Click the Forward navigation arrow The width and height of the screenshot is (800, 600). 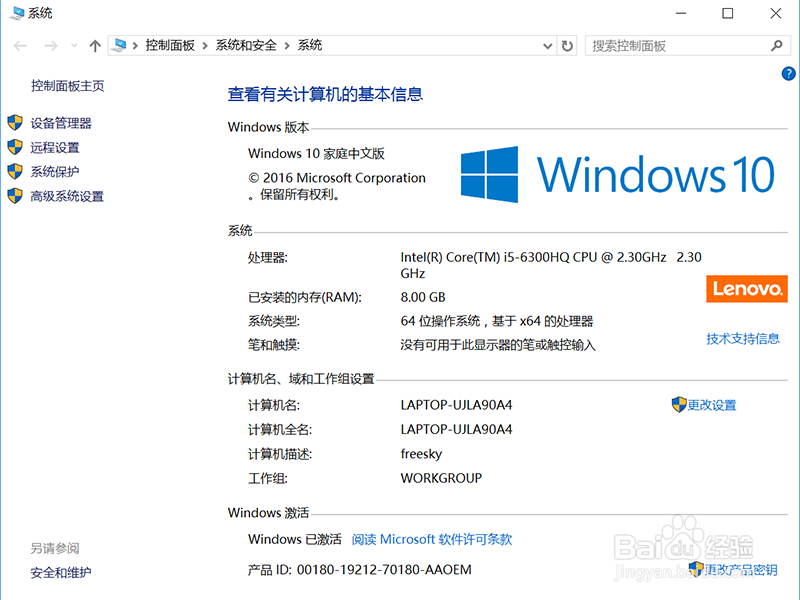[x=51, y=46]
